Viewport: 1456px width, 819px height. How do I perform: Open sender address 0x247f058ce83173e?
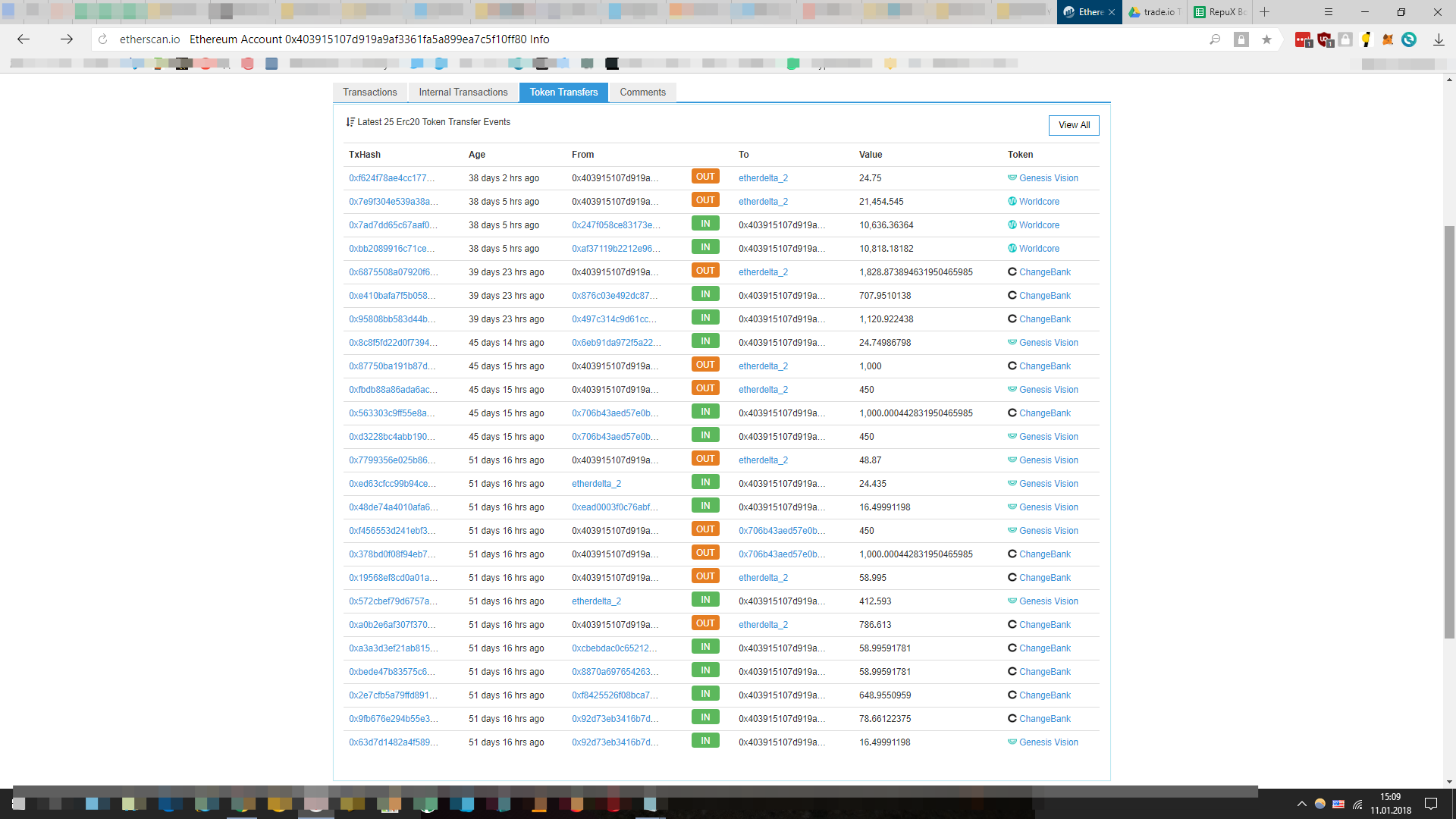[617, 225]
